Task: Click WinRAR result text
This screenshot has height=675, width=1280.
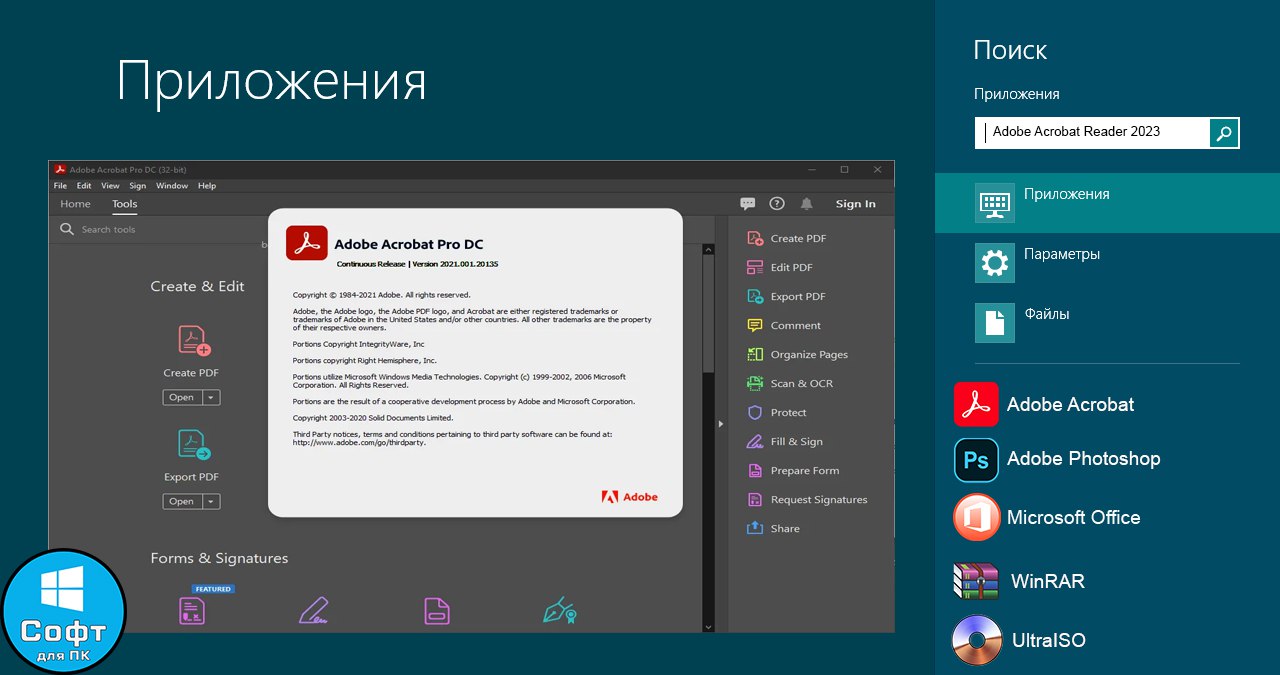Action: pos(1047,581)
